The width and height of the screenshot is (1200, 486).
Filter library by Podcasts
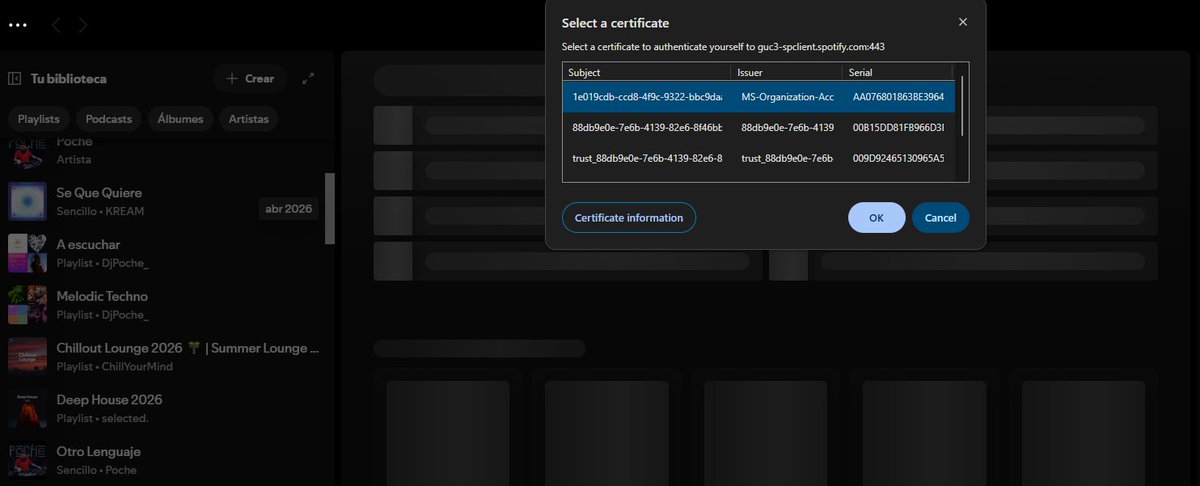109,118
